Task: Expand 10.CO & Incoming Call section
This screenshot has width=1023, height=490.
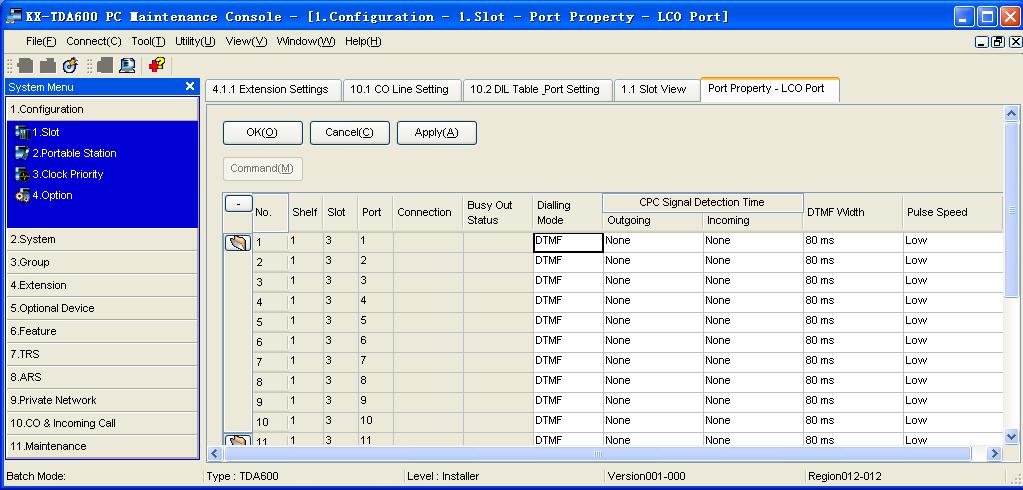Action: [x=102, y=423]
